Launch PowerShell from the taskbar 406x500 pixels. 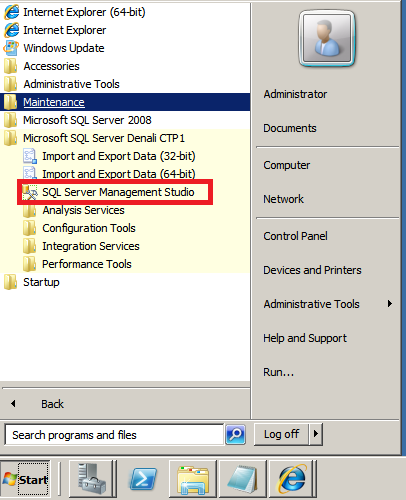point(143,479)
